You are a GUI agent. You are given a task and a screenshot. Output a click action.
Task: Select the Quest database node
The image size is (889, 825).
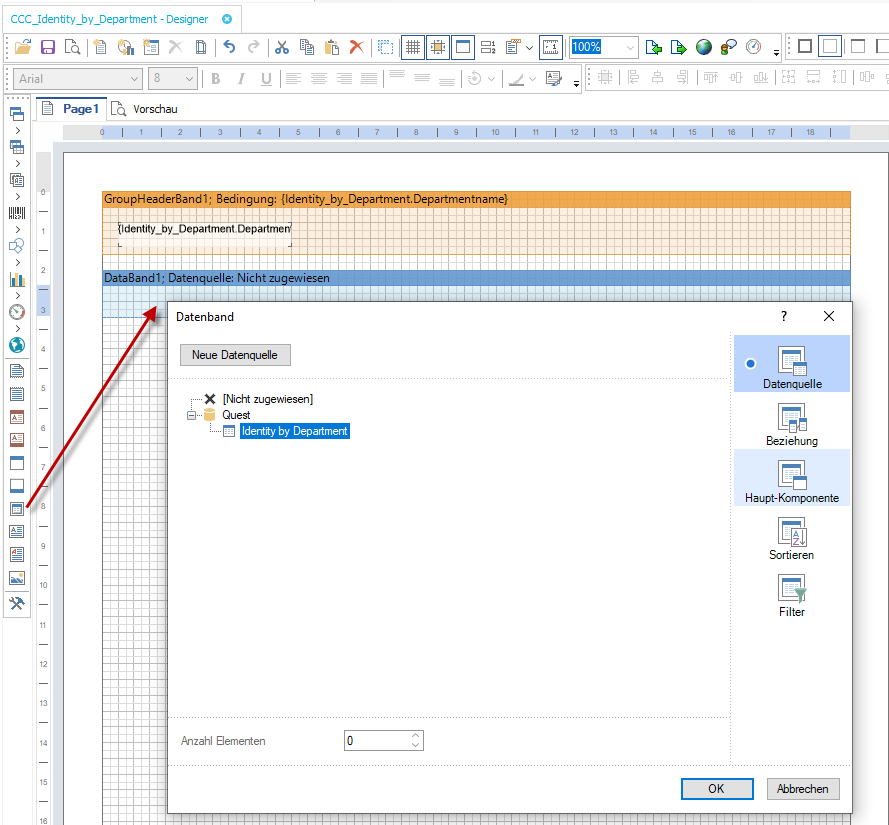[x=236, y=415]
